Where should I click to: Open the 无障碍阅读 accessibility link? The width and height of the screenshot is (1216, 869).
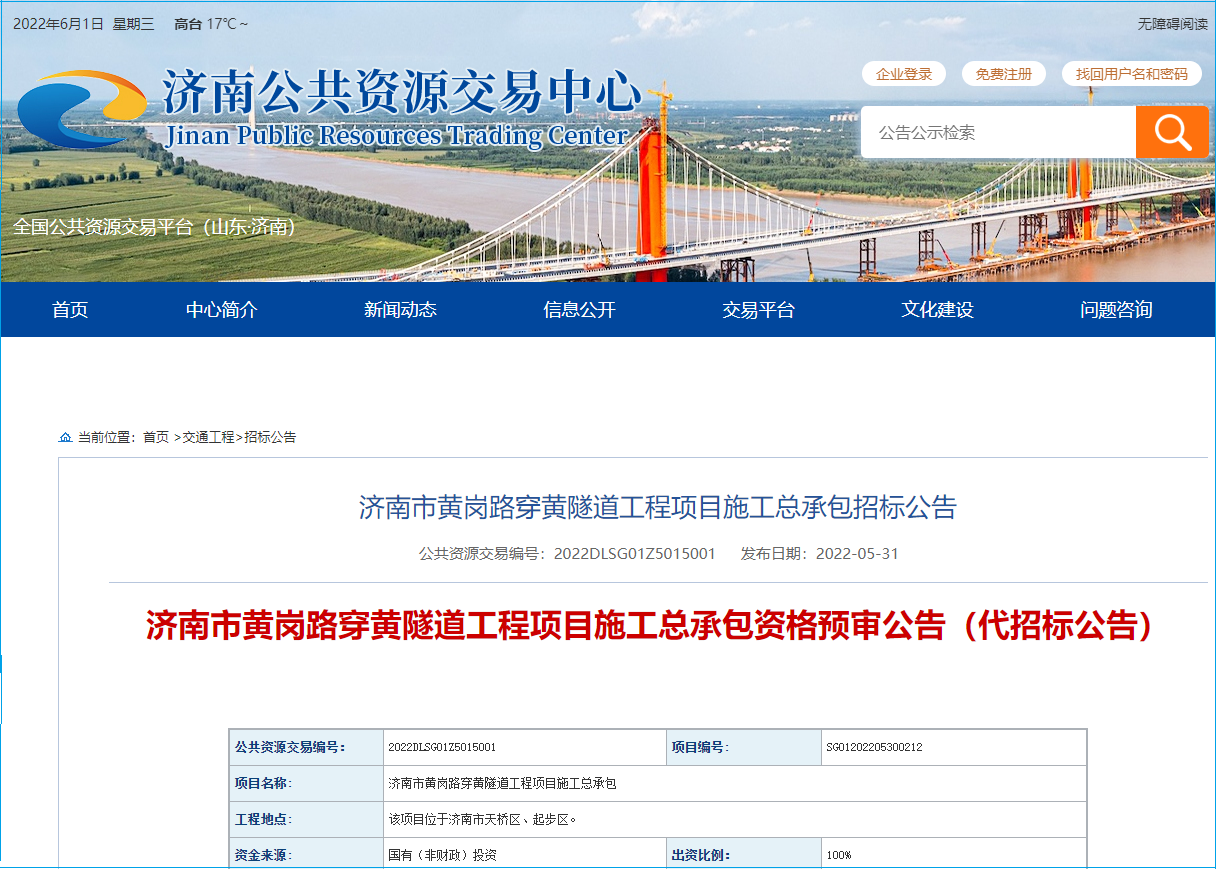pos(1172,24)
